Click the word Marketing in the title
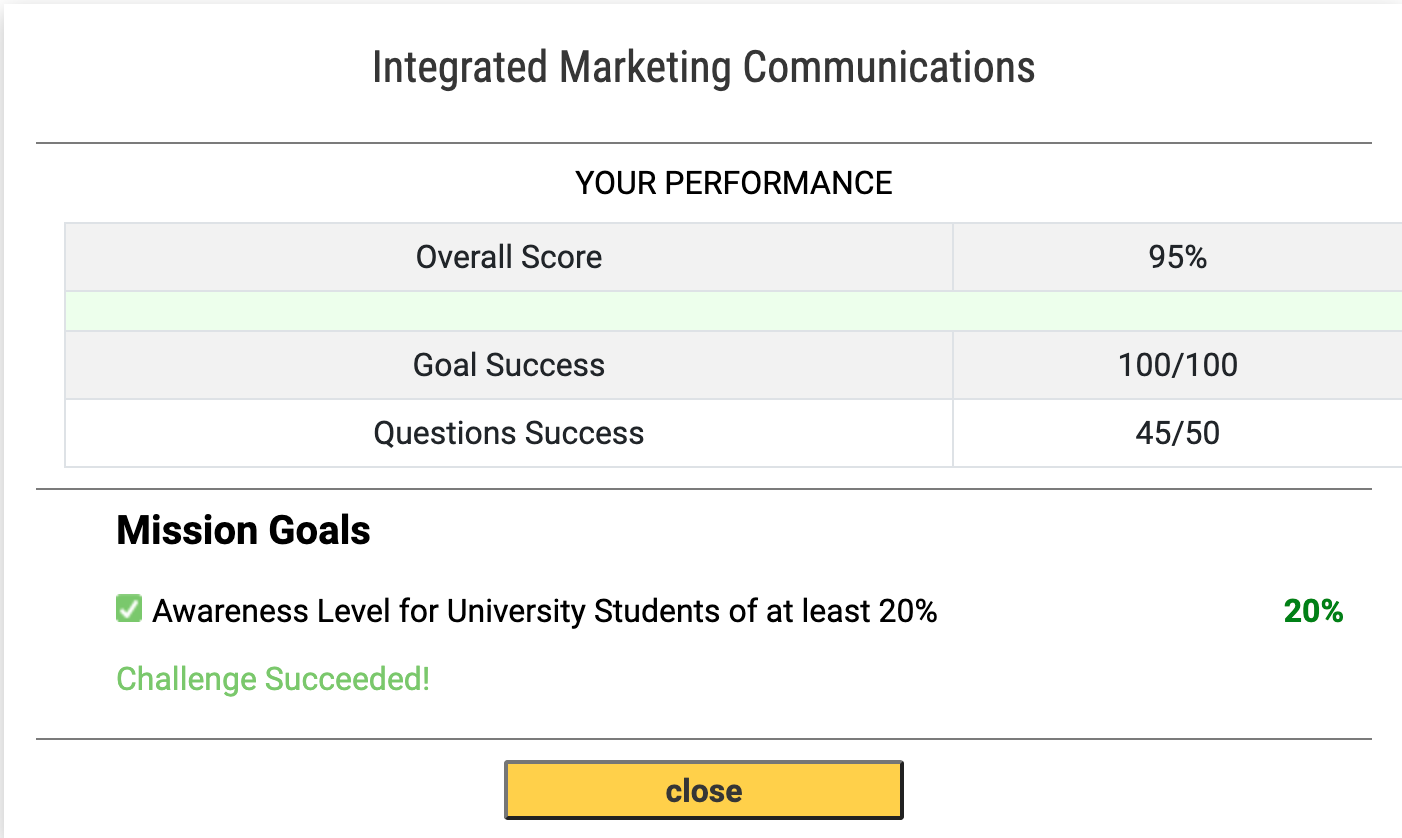The height and width of the screenshot is (838, 1402). coord(645,68)
